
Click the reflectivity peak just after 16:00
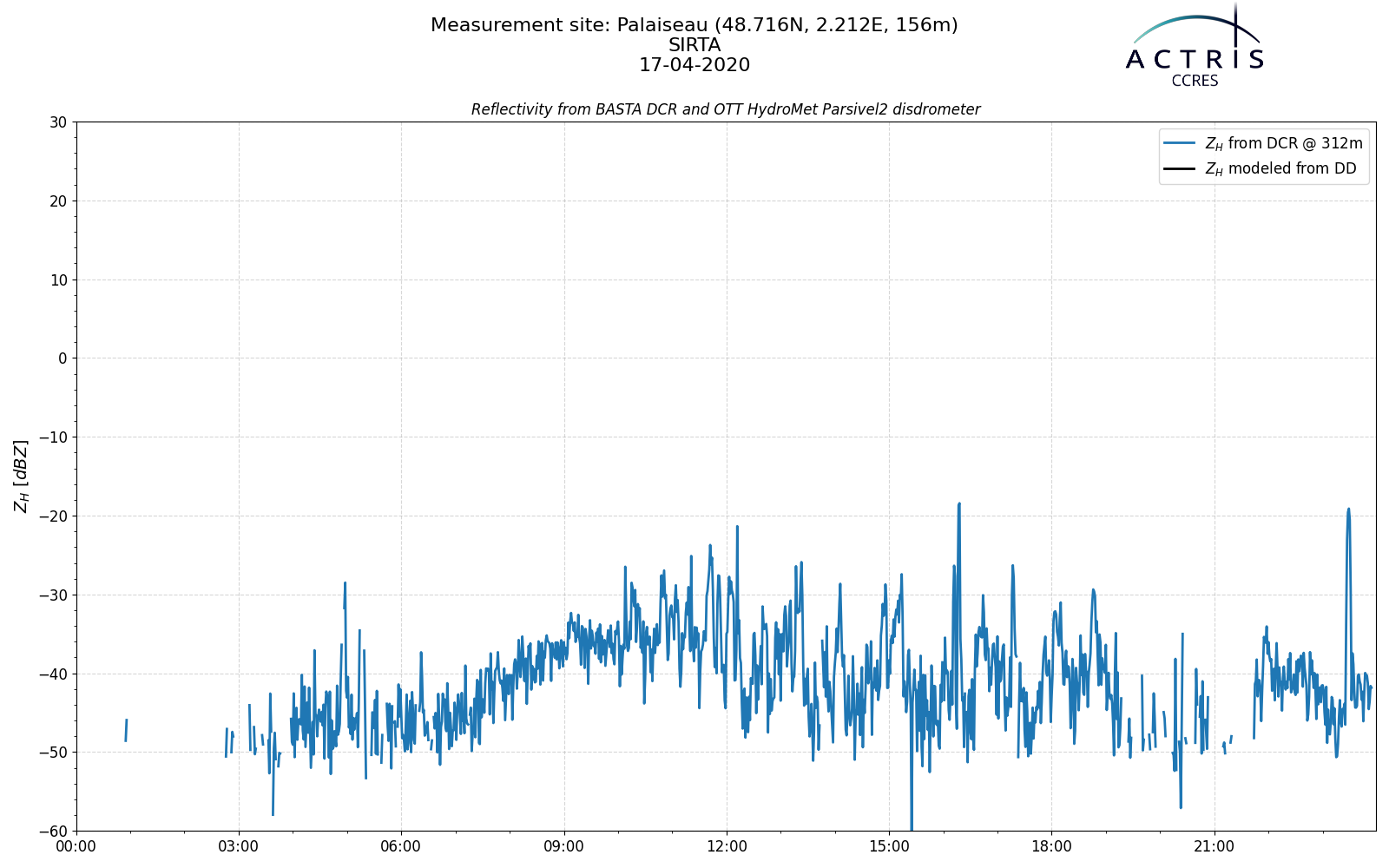(959, 504)
